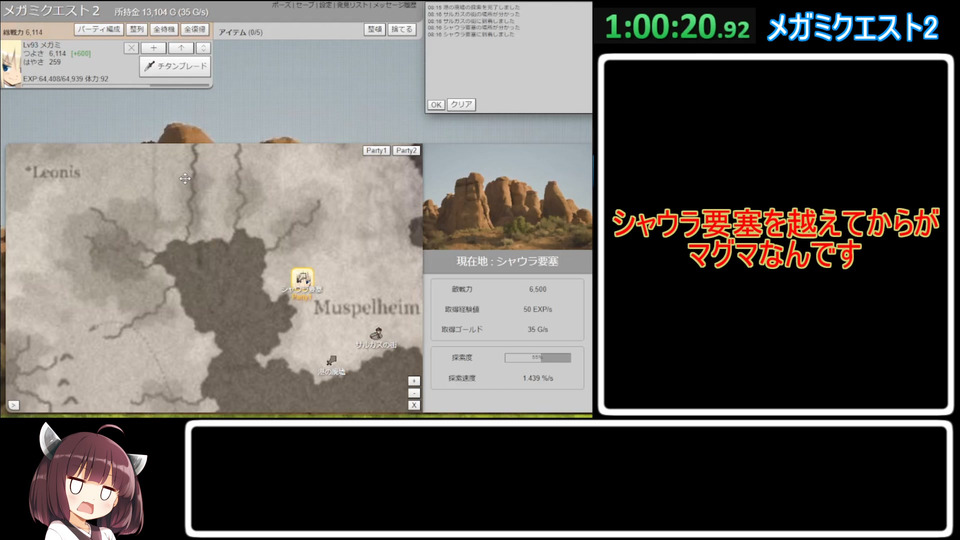Select the 港の廃墟 ruins icon on the map
The height and width of the screenshot is (540, 960).
point(331,361)
